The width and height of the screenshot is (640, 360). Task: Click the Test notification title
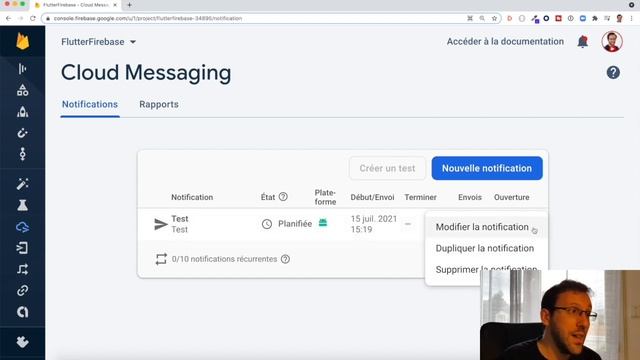tap(180, 219)
